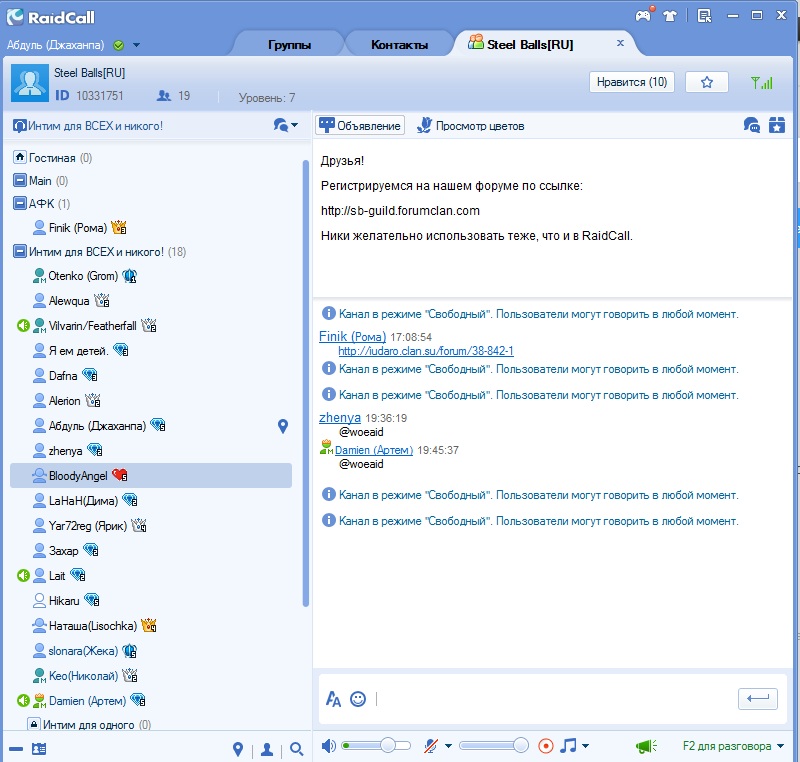800x762 pixels.
Task: Select user Hikaru
Action: pos(64,600)
